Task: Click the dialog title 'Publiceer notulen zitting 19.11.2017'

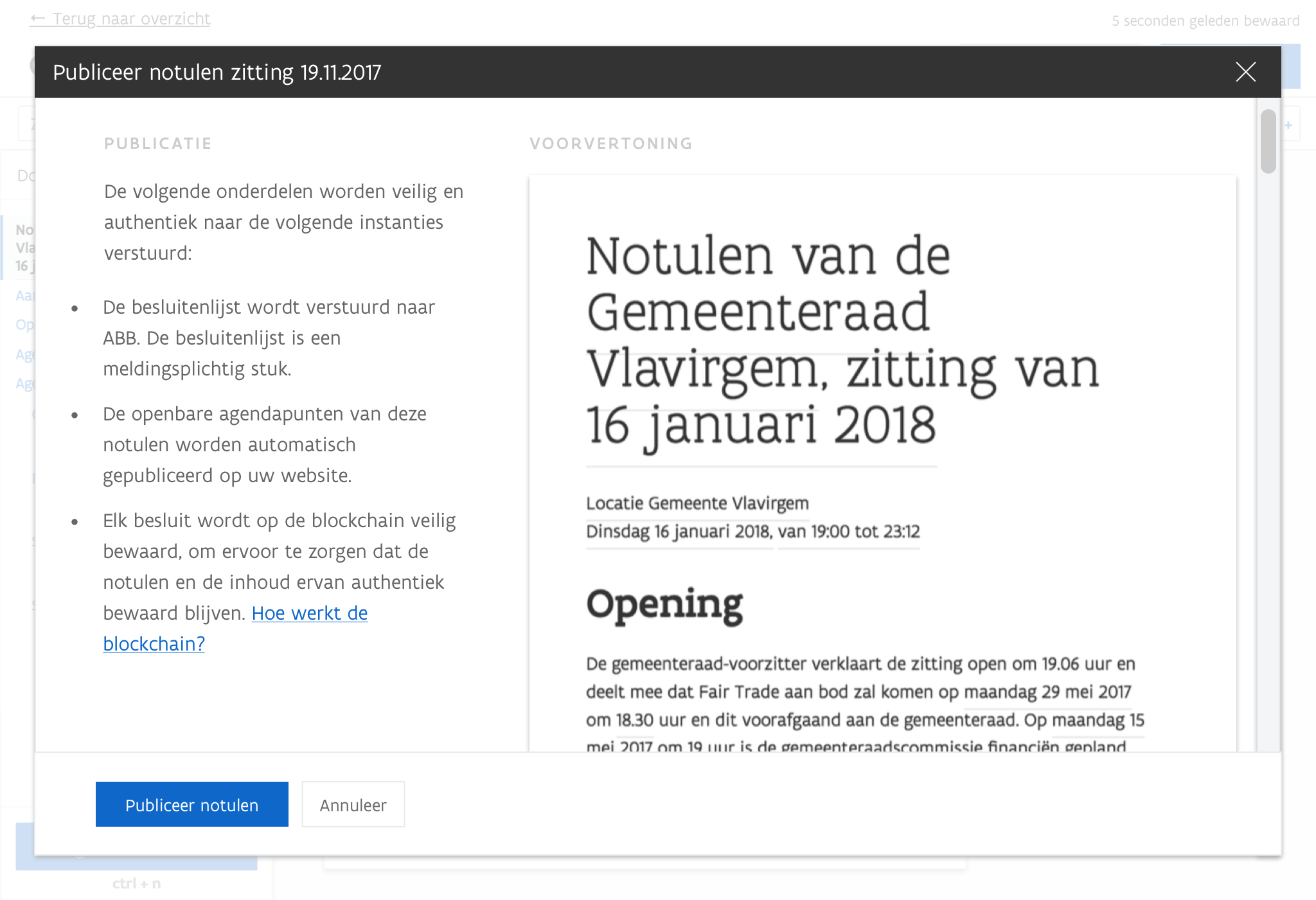Action: point(217,72)
